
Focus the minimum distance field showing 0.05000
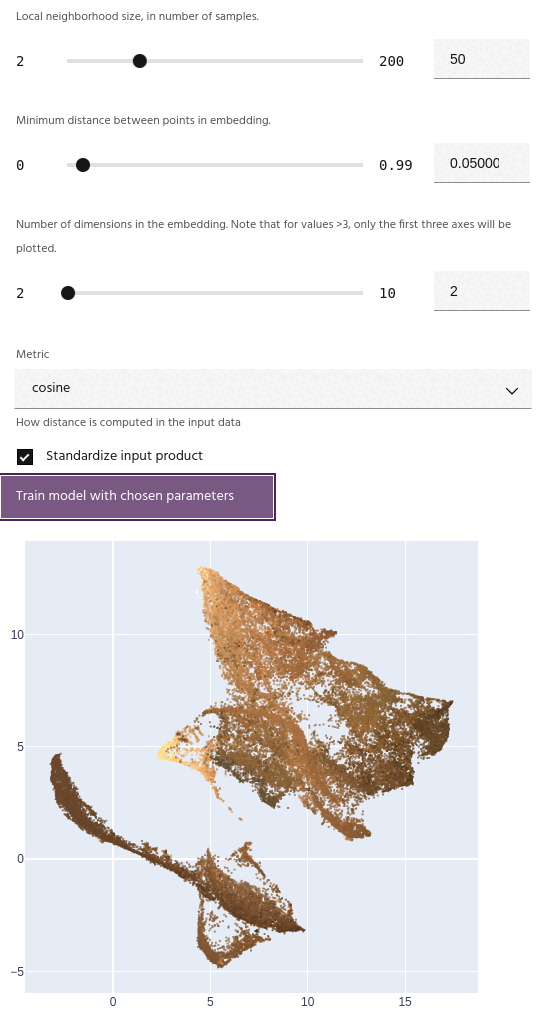pyautogui.click(x=481, y=163)
